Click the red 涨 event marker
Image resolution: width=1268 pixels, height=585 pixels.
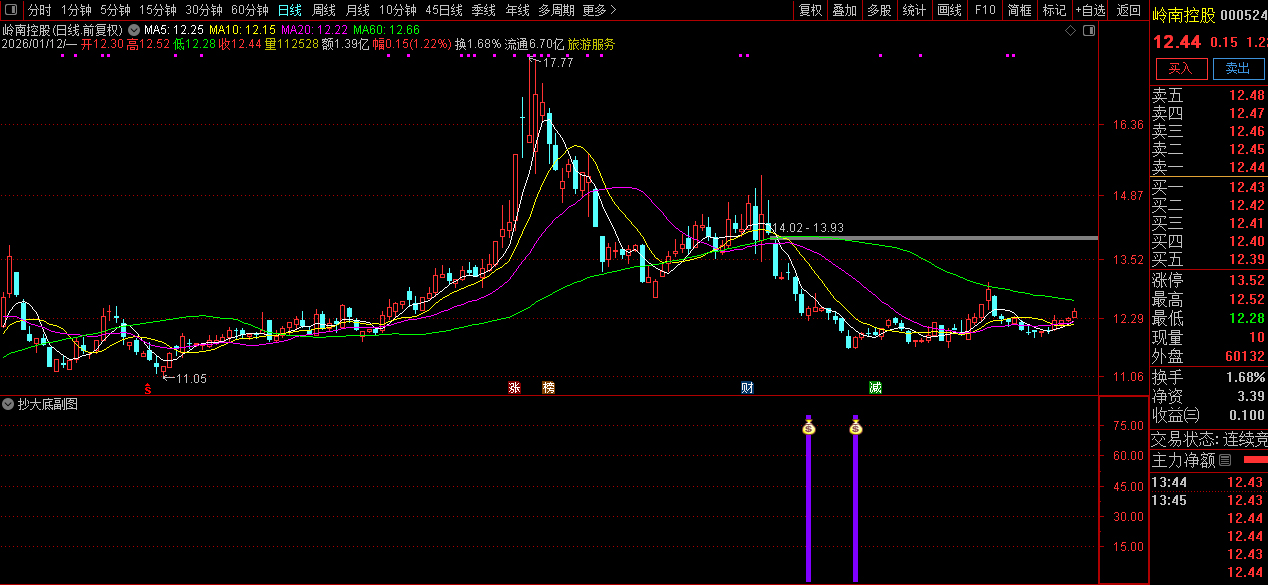click(x=514, y=388)
